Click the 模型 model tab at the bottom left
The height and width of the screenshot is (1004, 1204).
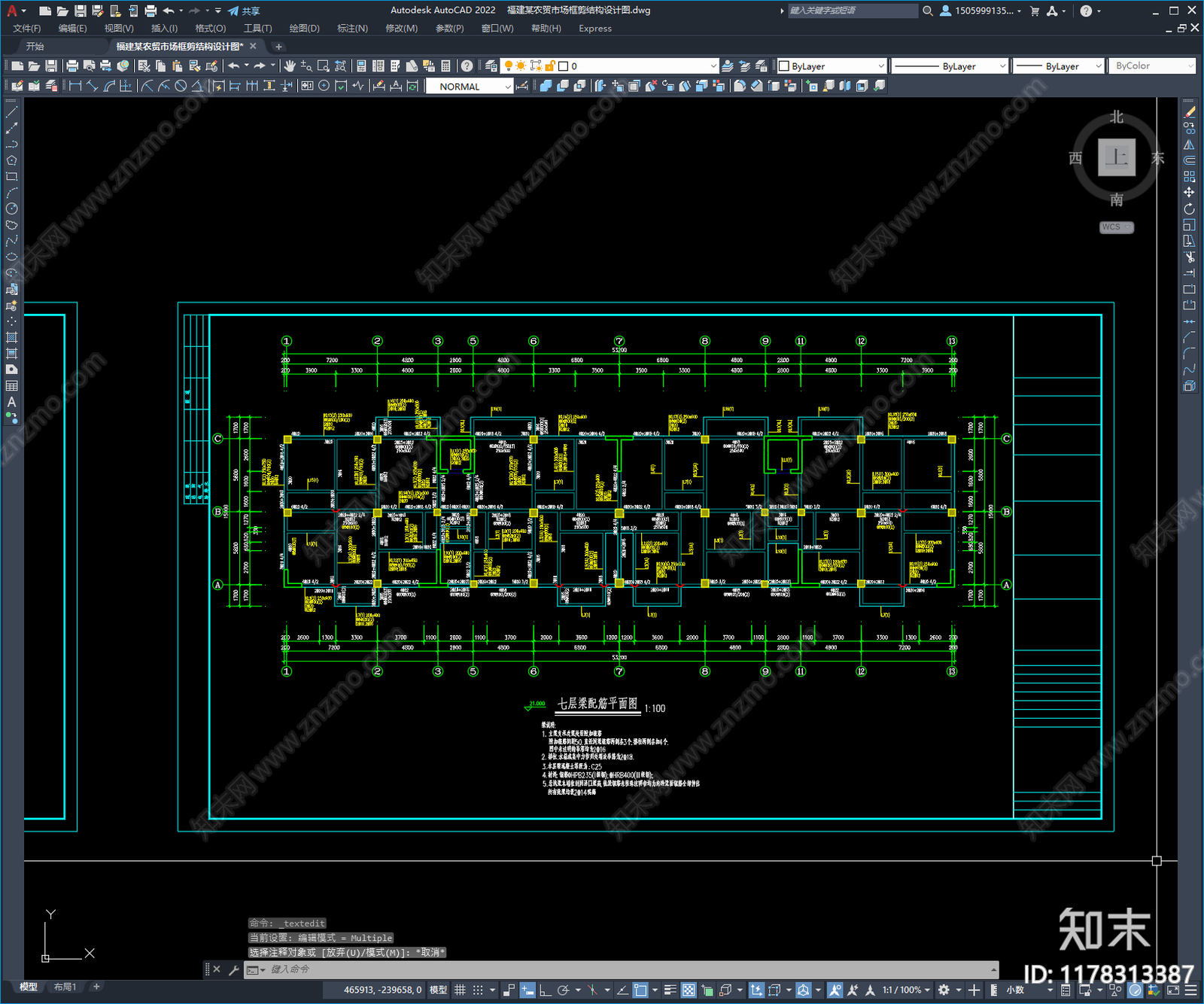(x=29, y=987)
